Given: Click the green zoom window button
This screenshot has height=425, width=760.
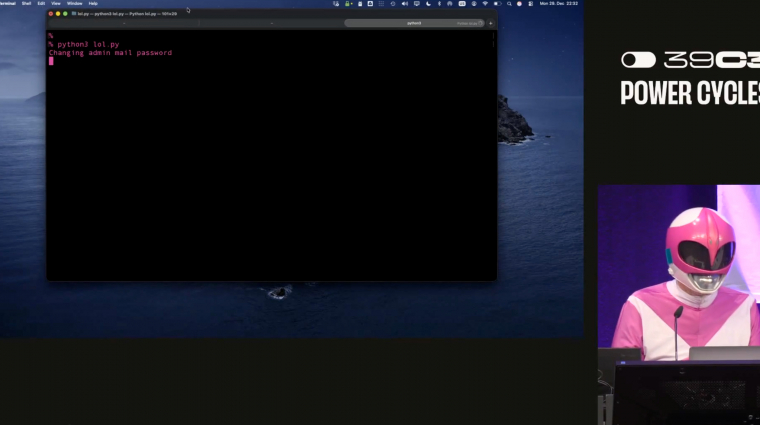Looking at the screenshot, I should tap(66, 13).
